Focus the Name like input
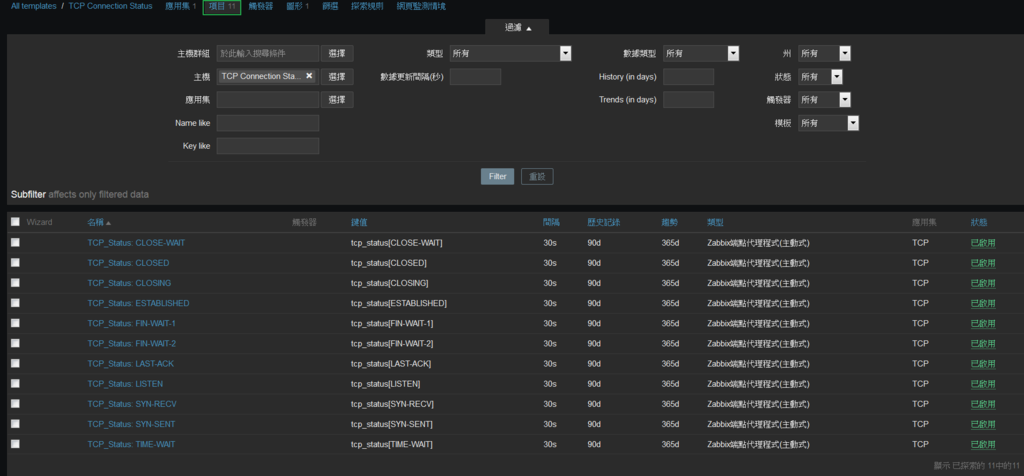 268,123
